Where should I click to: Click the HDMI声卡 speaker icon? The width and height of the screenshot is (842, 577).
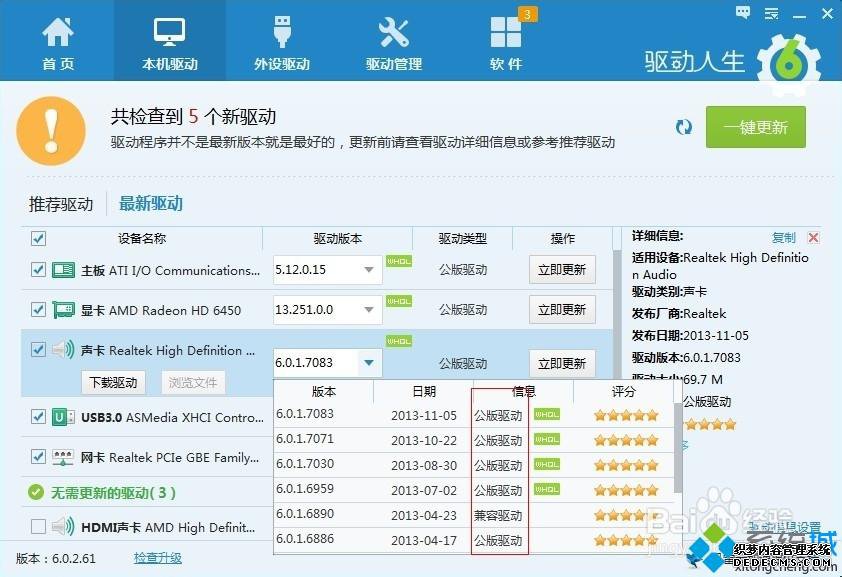(x=63, y=527)
